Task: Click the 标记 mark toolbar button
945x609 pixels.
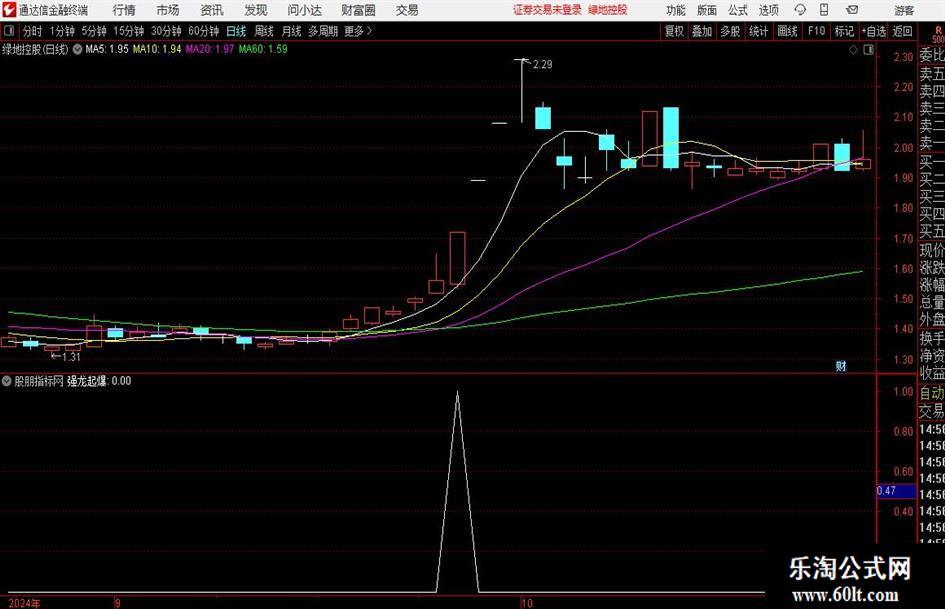Action: (x=844, y=31)
